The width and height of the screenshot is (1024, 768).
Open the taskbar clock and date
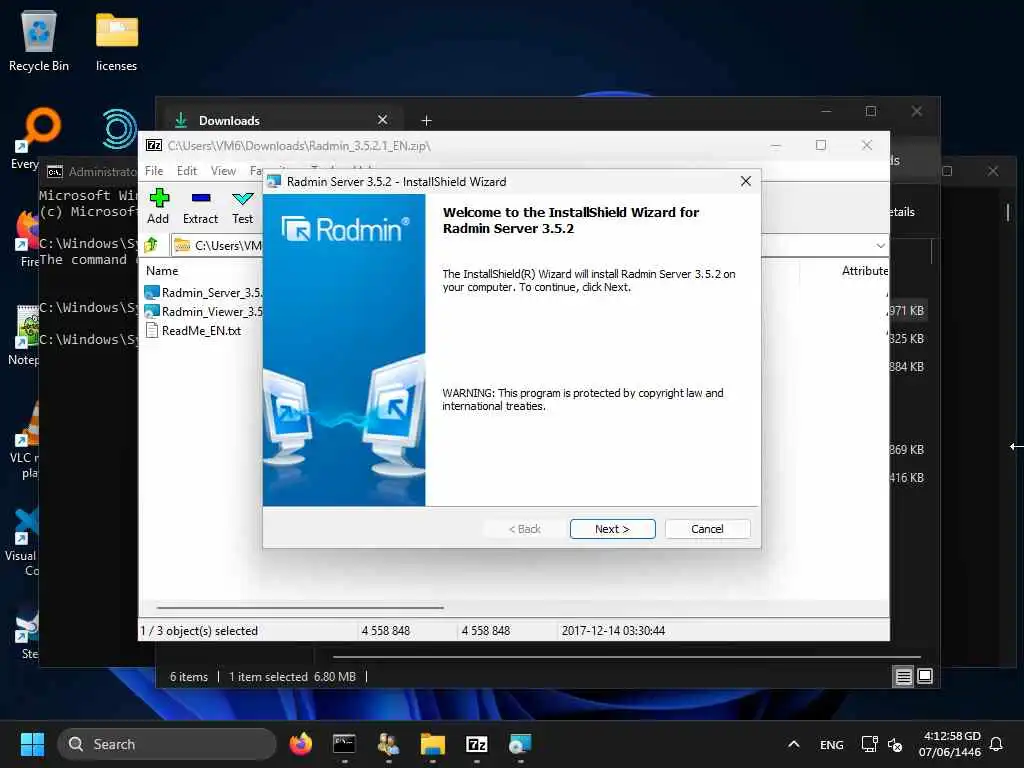[951, 744]
